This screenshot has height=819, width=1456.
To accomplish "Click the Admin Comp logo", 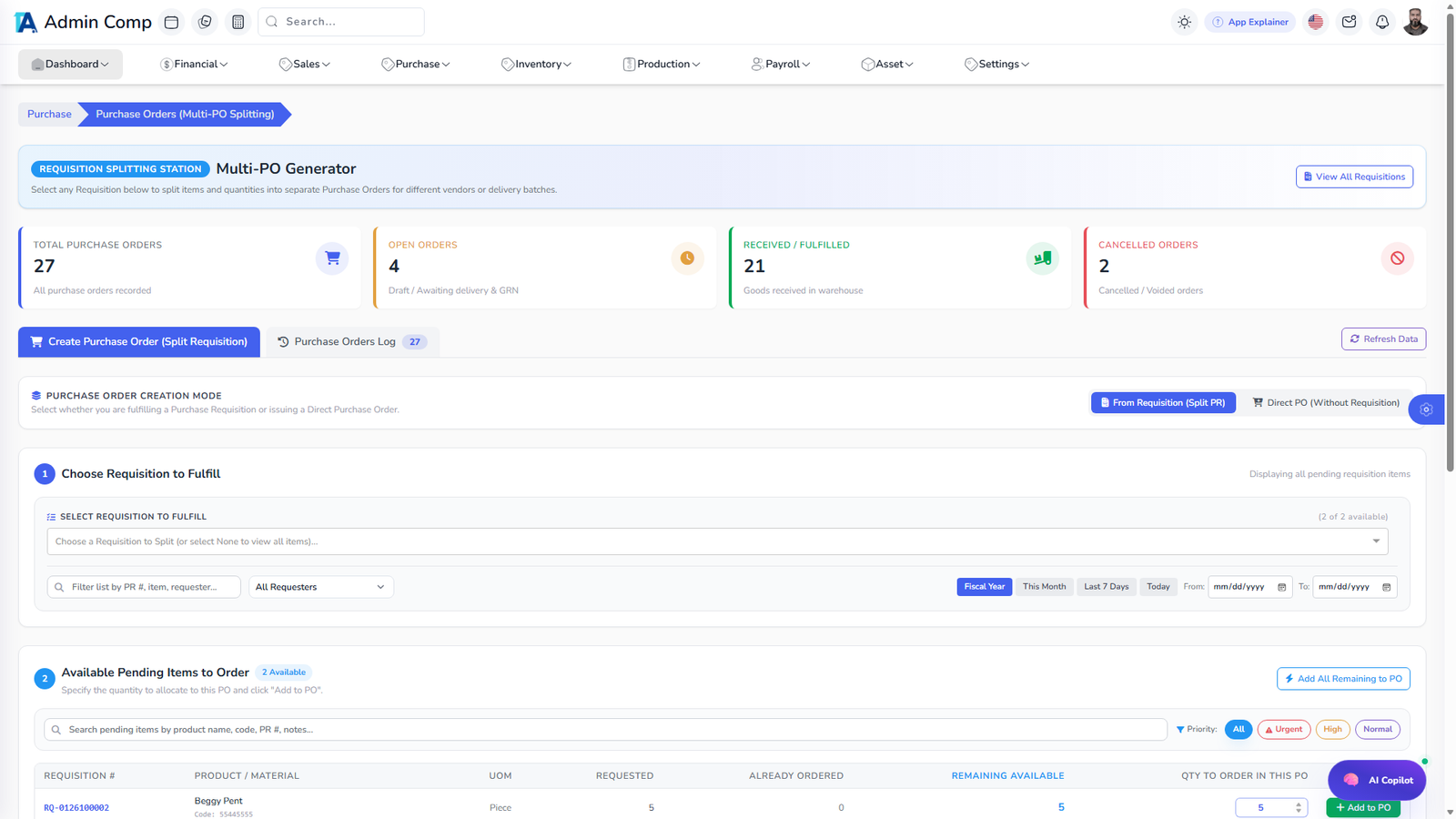I will coord(84,22).
